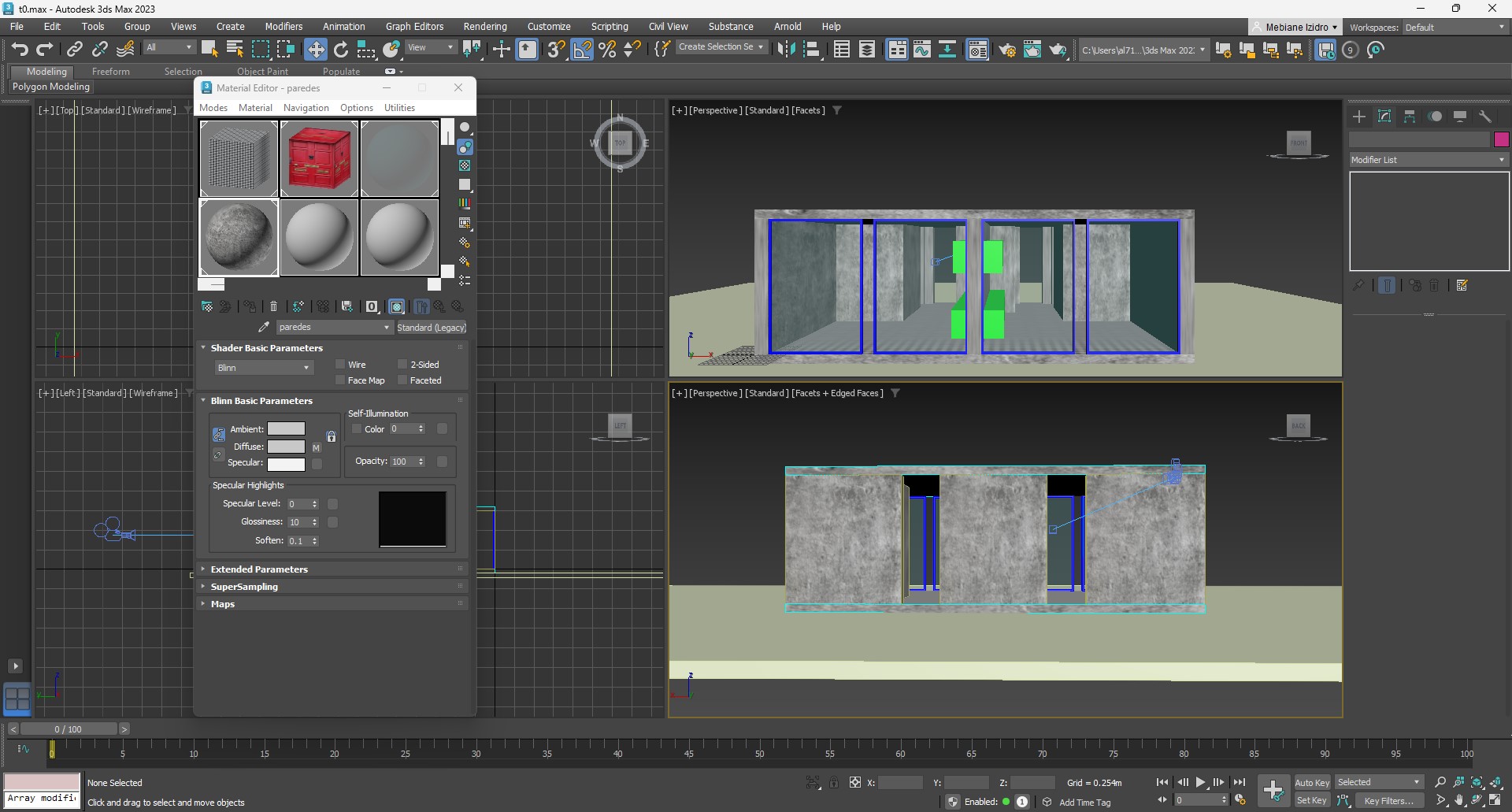
Task: Click the Auto Key button
Action: [x=1311, y=782]
